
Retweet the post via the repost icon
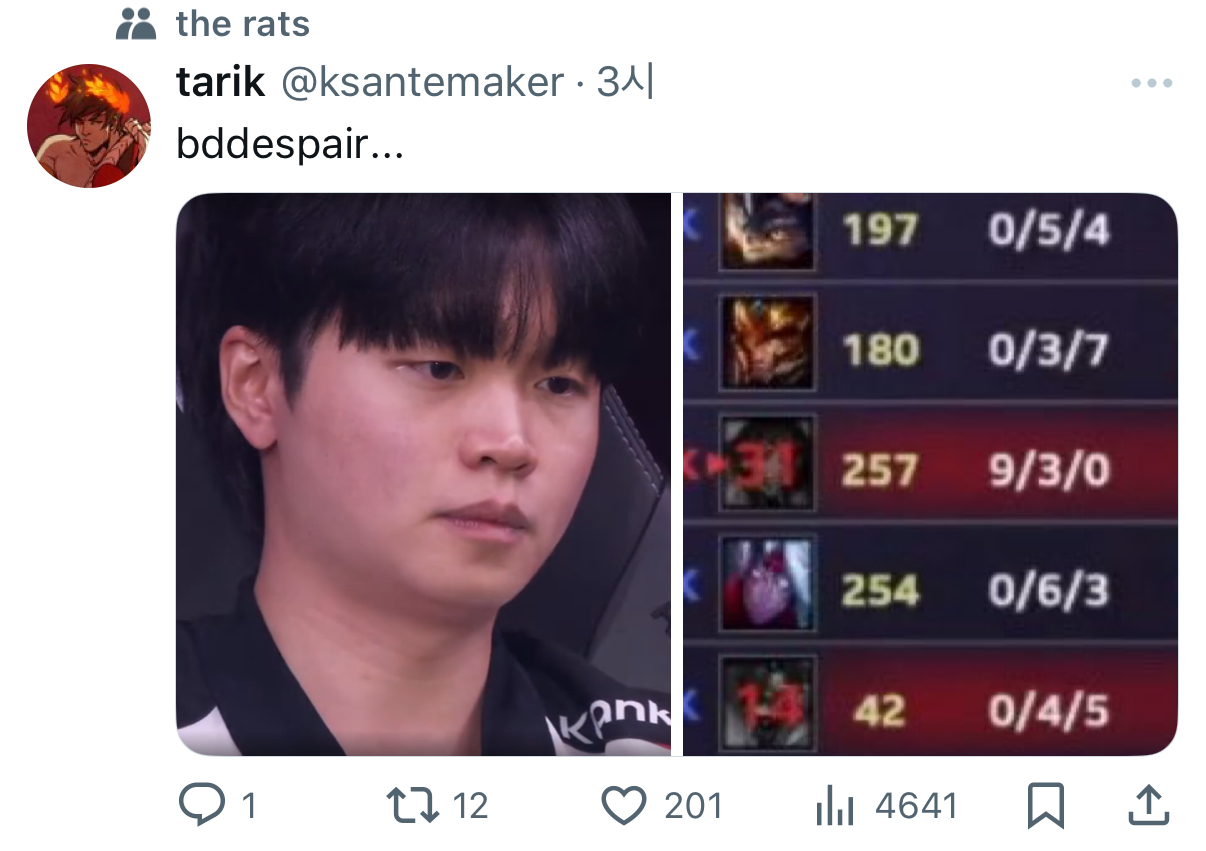413,806
